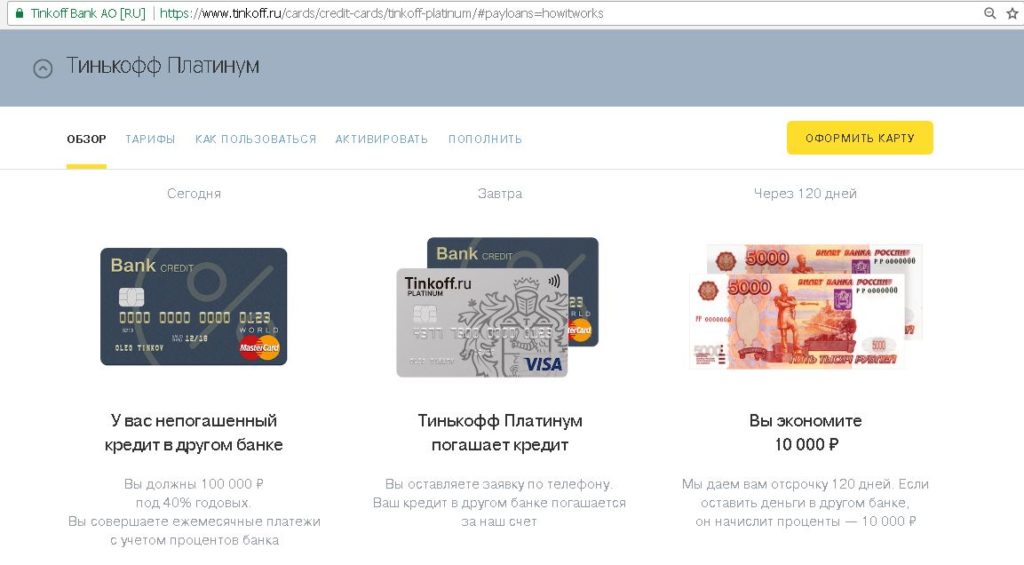Click the Вы экономите 10 000 ₽ heading
The width and height of the screenshot is (1024, 565).
click(806, 432)
